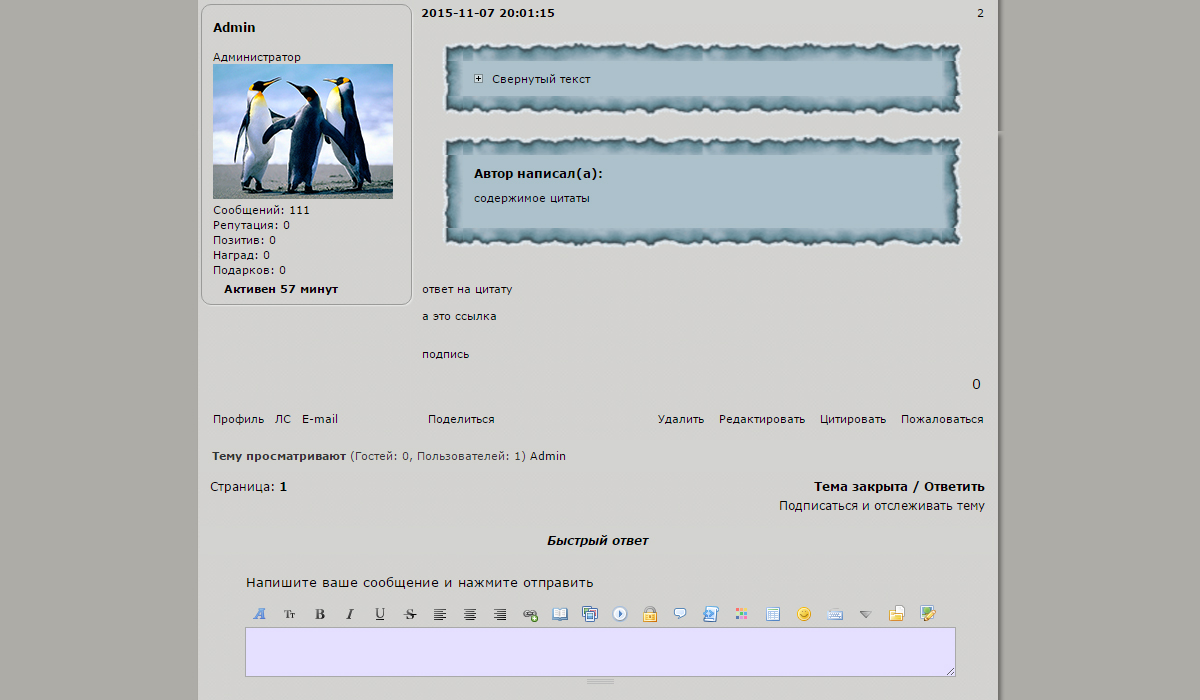
Task: Click the underline formatting icon
Action: point(380,614)
